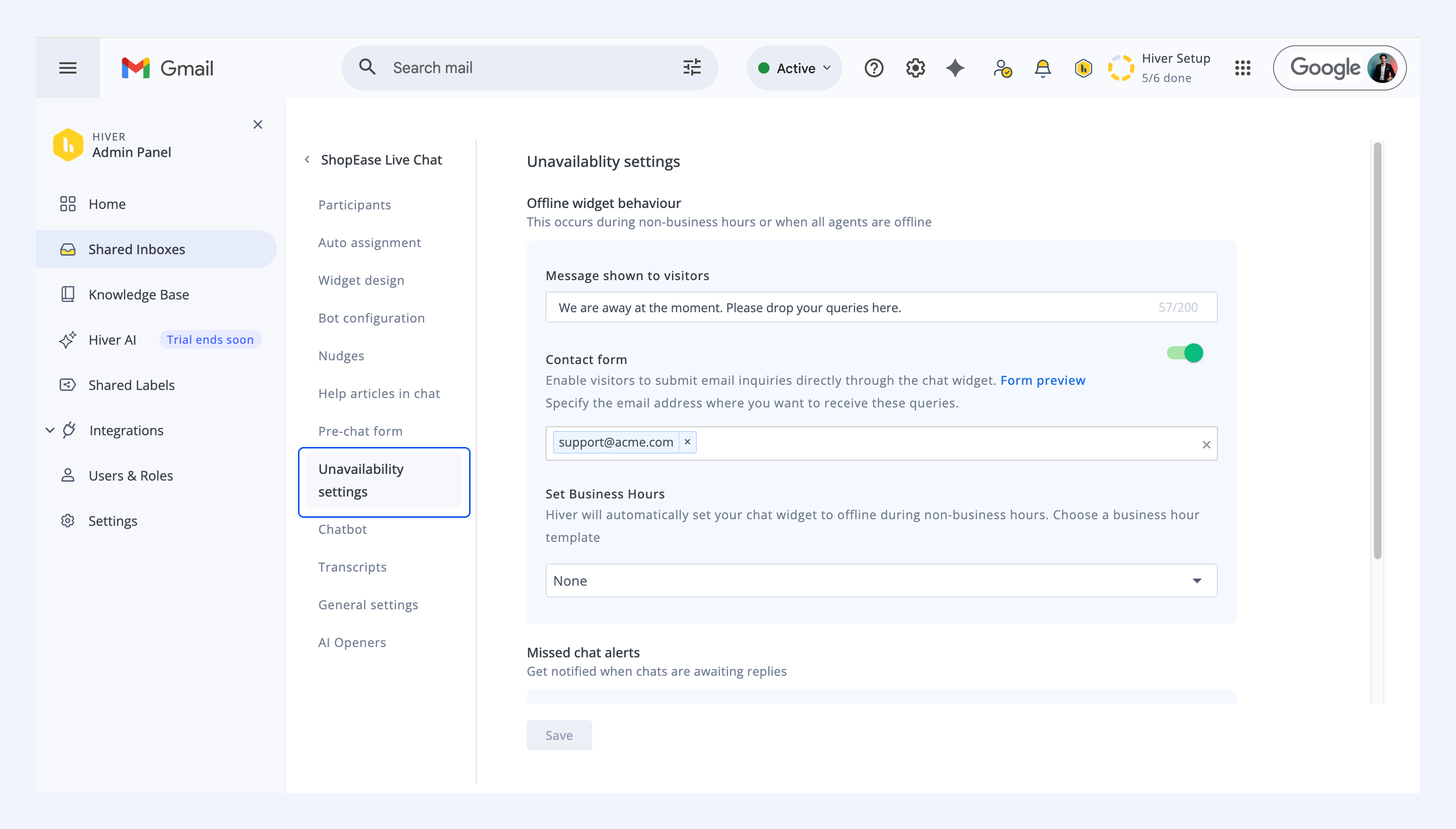Select the General settings tab
Screen dimensions: 1456x829
click(368, 604)
